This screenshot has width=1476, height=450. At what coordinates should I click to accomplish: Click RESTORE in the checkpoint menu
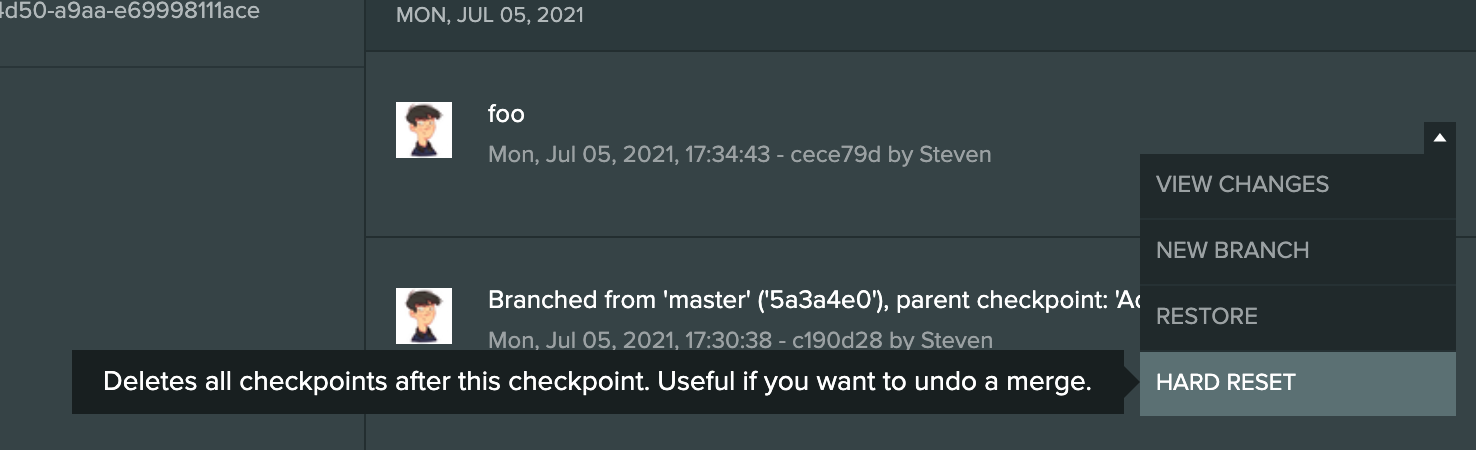click(1206, 317)
